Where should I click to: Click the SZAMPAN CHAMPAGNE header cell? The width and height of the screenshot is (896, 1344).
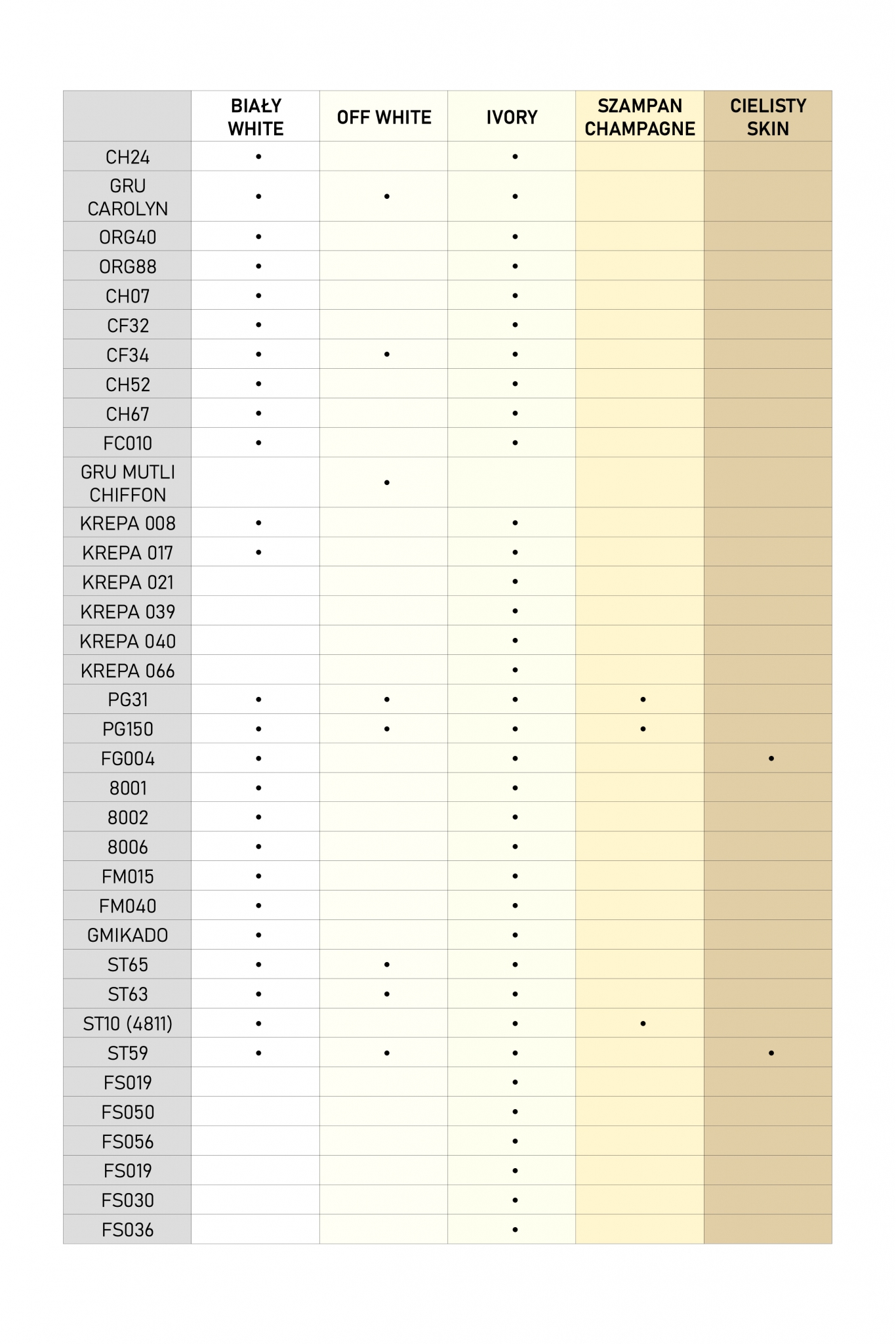pyautogui.click(x=640, y=117)
